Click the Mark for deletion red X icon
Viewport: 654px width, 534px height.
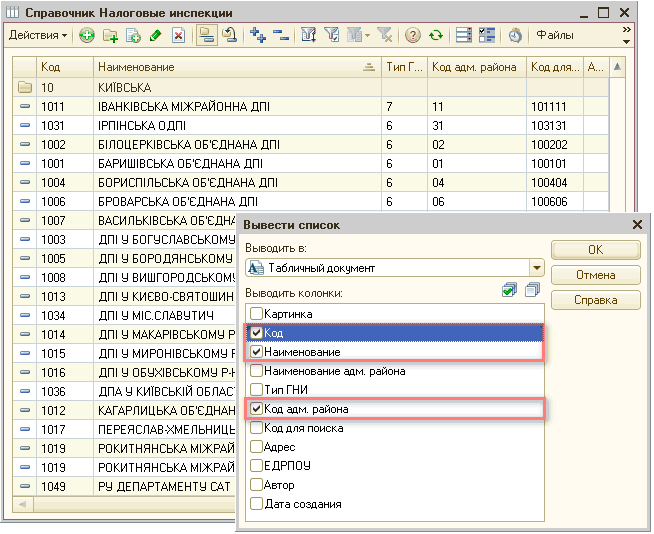click(179, 35)
